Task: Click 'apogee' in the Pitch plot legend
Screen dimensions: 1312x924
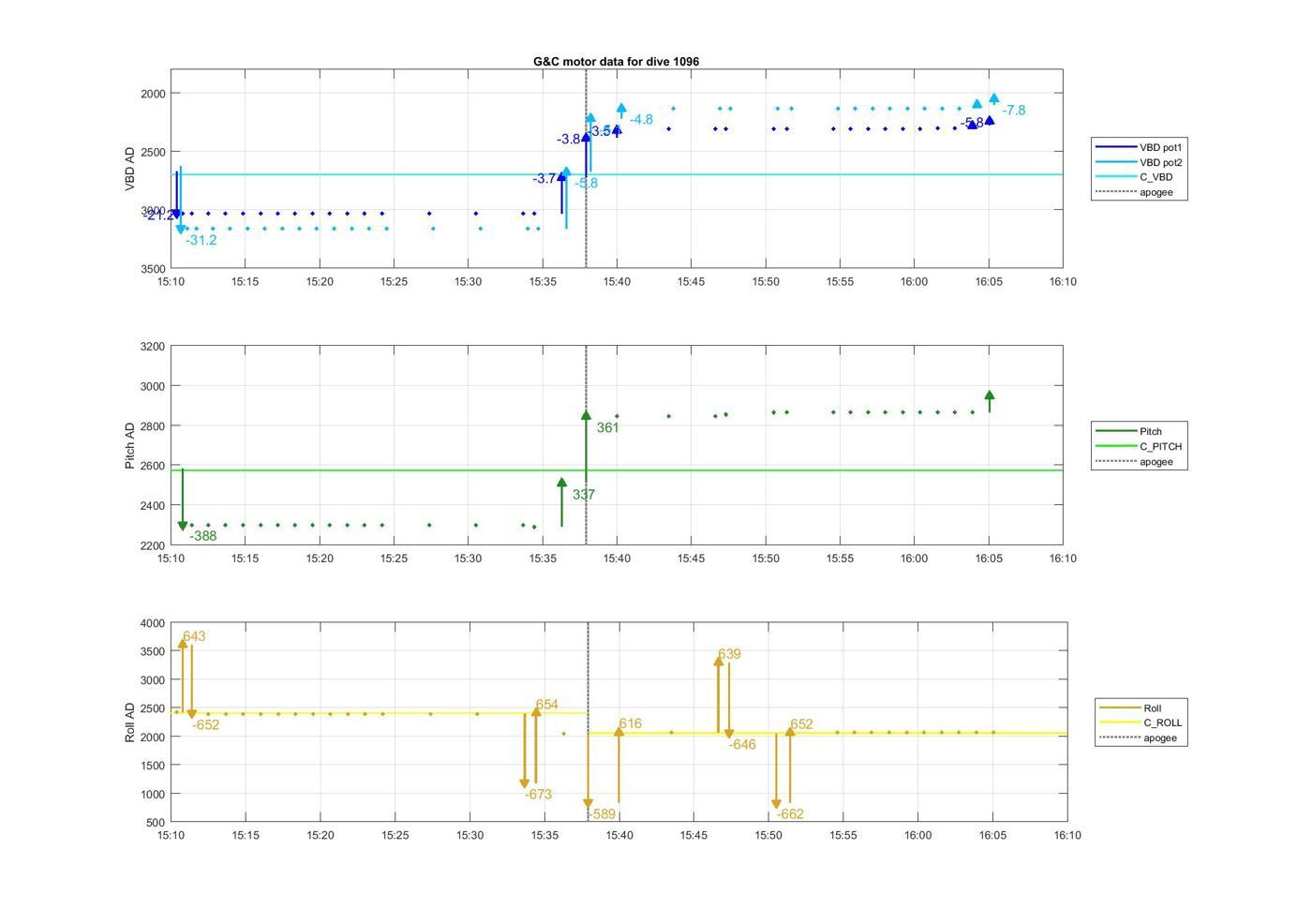Action: [1141, 461]
